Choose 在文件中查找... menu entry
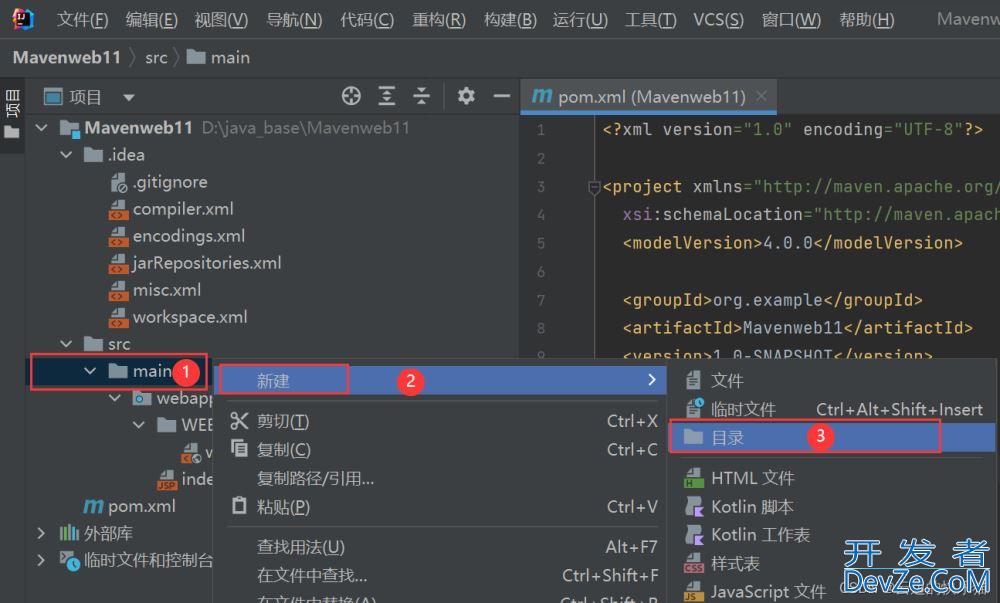Image resolution: width=1000 pixels, height=603 pixels. coord(440,576)
